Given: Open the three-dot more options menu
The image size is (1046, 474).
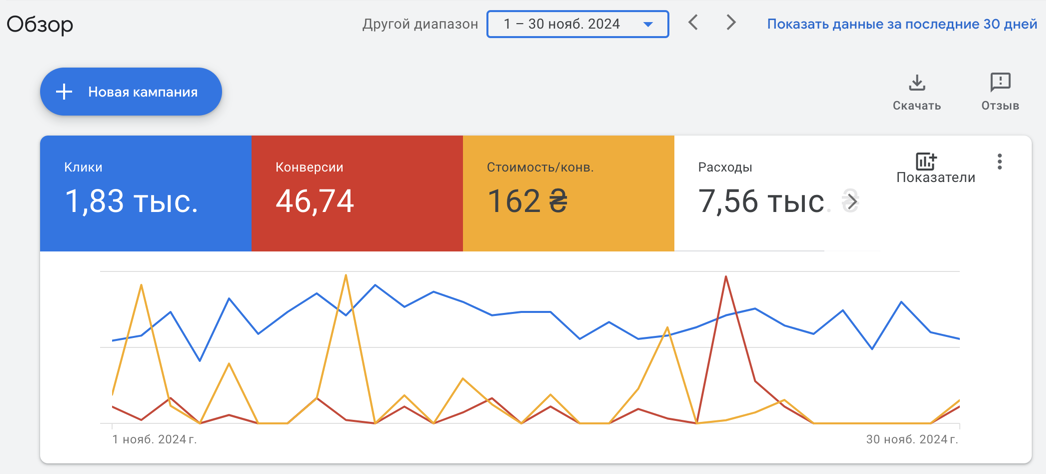Looking at the screenshot, I should click(x=999, y=161).
